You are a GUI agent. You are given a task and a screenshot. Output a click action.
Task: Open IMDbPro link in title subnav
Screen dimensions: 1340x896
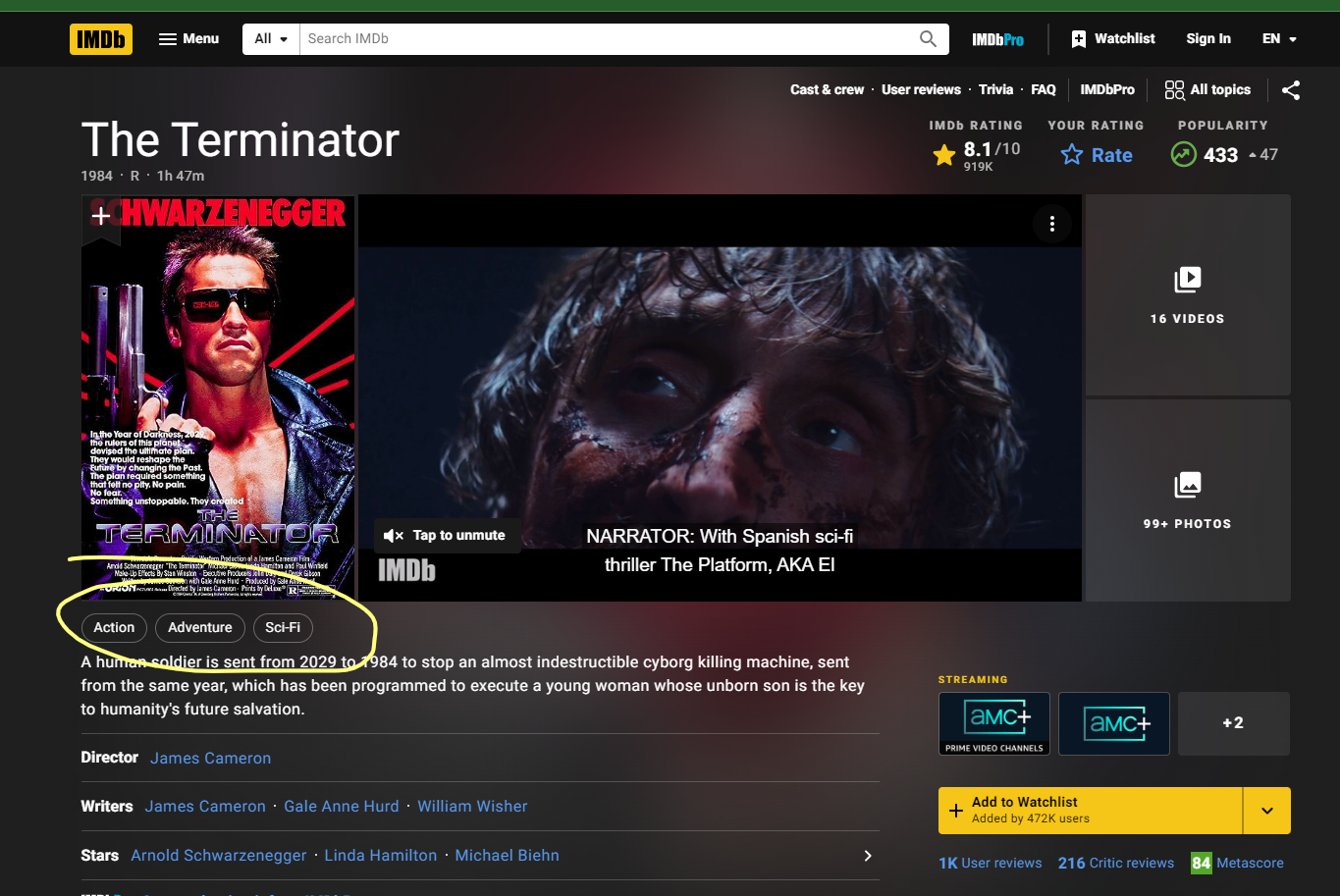1107,89
